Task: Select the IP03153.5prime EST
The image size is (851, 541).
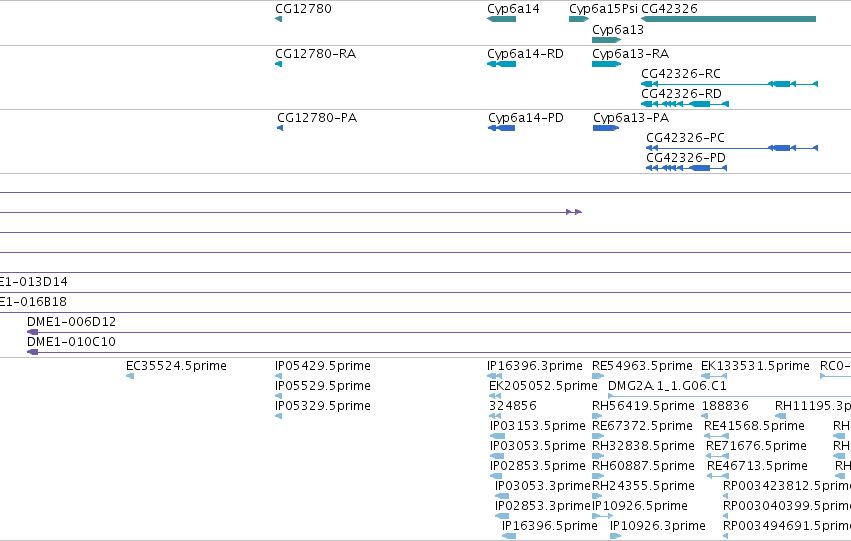Action: click(x=497, y=436)
